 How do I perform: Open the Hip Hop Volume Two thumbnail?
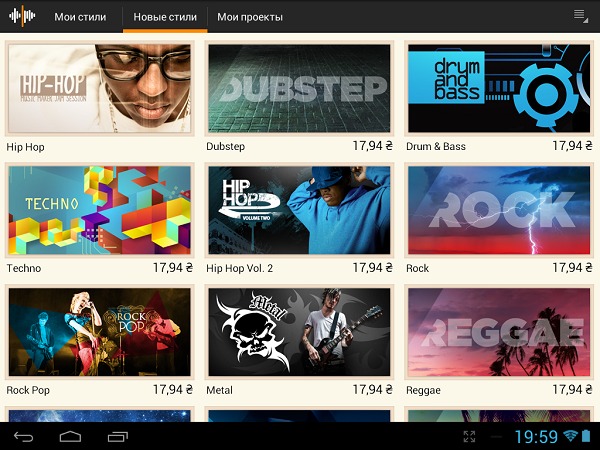[x=299, y=210]
